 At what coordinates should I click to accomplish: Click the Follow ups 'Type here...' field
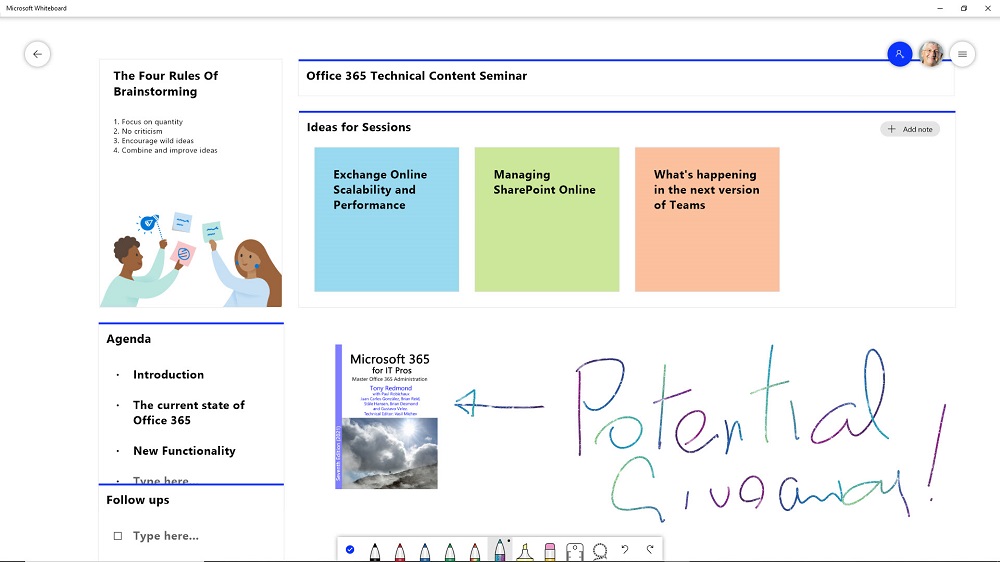[166, 536]
